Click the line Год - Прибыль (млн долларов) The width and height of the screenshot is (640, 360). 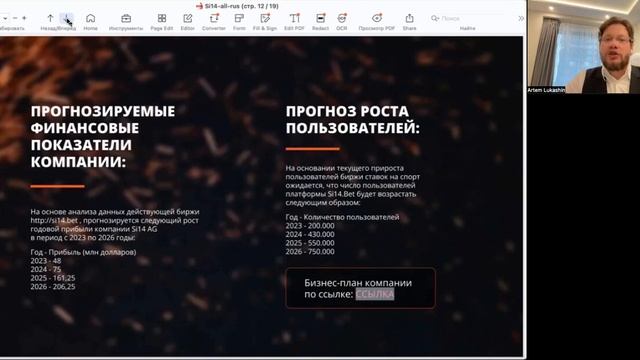pyautogui.click(x=83, y=252)
